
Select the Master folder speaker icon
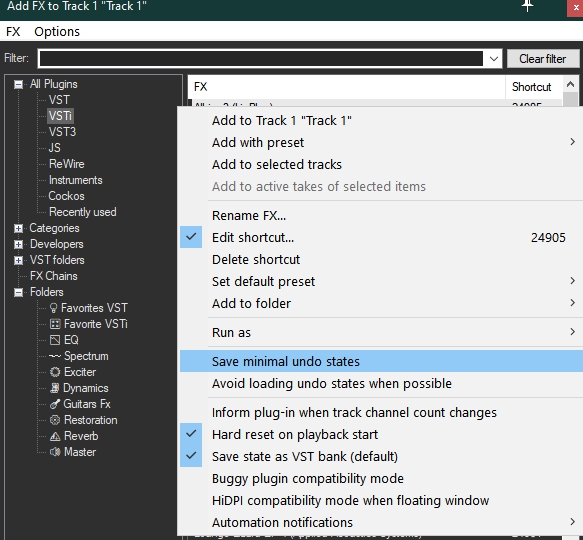[55, 452]
